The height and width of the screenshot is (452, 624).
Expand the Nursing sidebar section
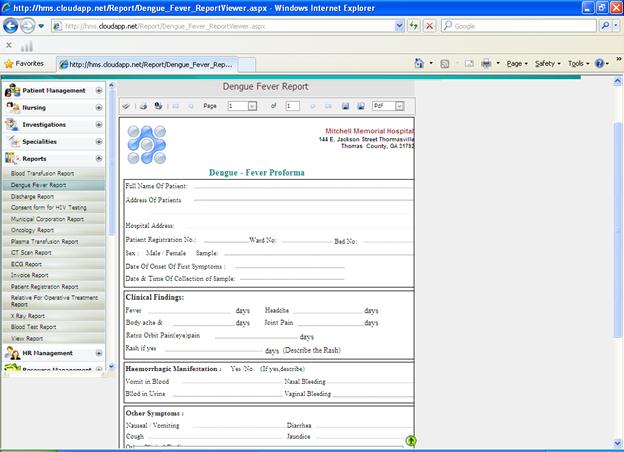98,108
